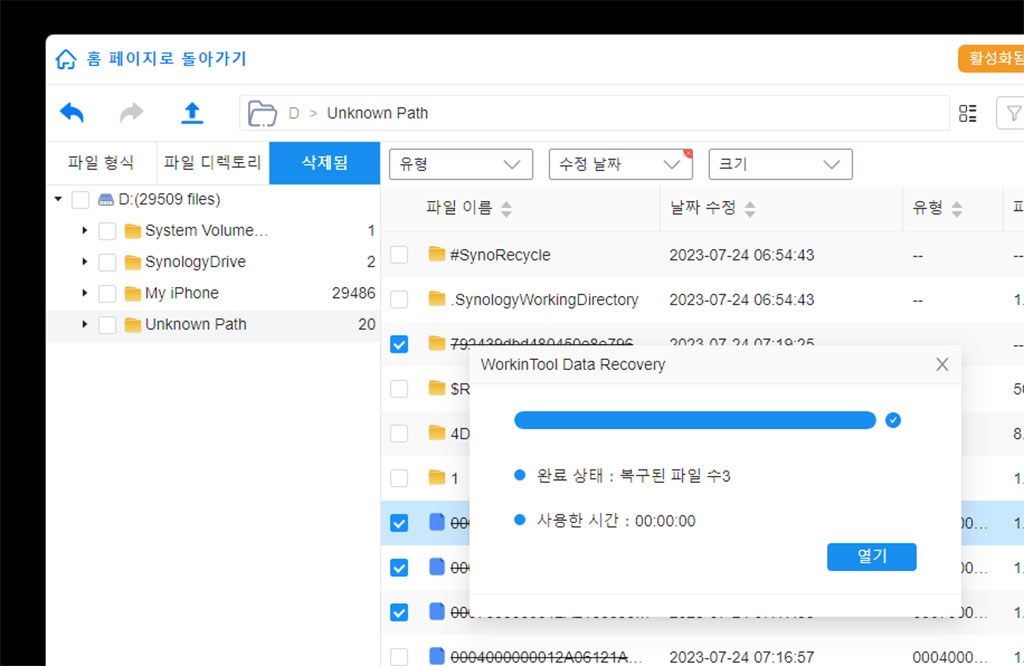Click file icon of 0004000000012A06121A row

click(x=437, y=656)
